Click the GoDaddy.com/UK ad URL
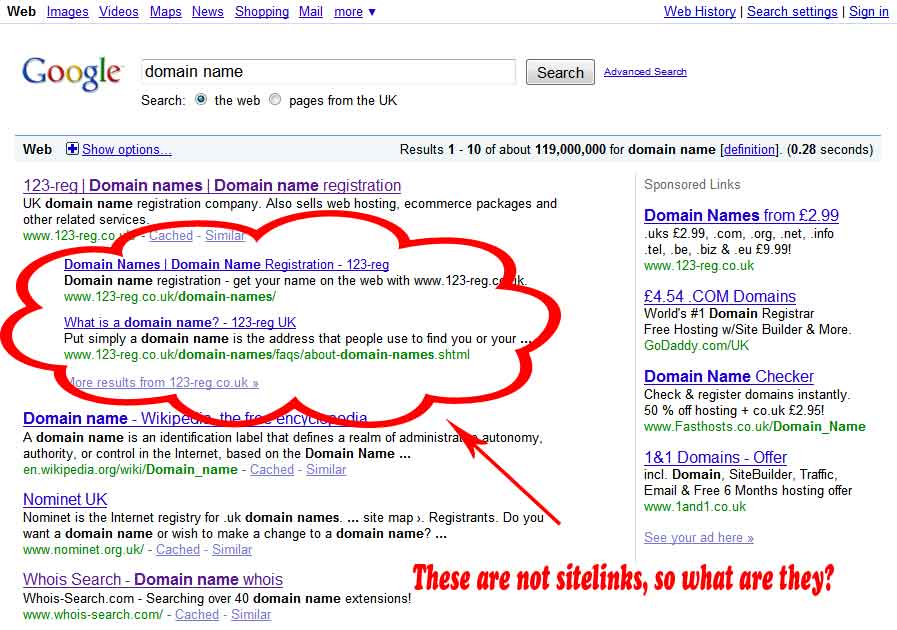Image resolution: width=897 pixels, height=630 pixels. click(x=696, y=345)
